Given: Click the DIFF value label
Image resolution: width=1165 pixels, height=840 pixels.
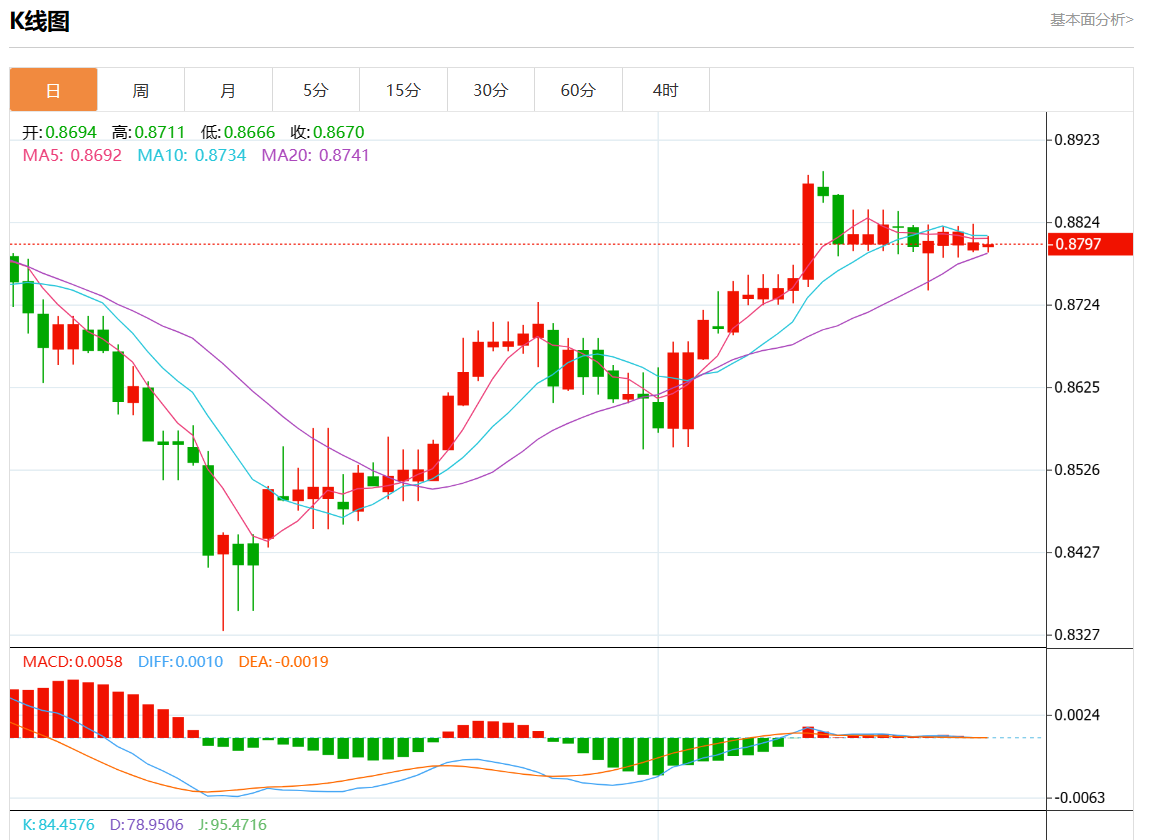Looking at the screenshot, I should pyautogui.click(x=180, y=662).
